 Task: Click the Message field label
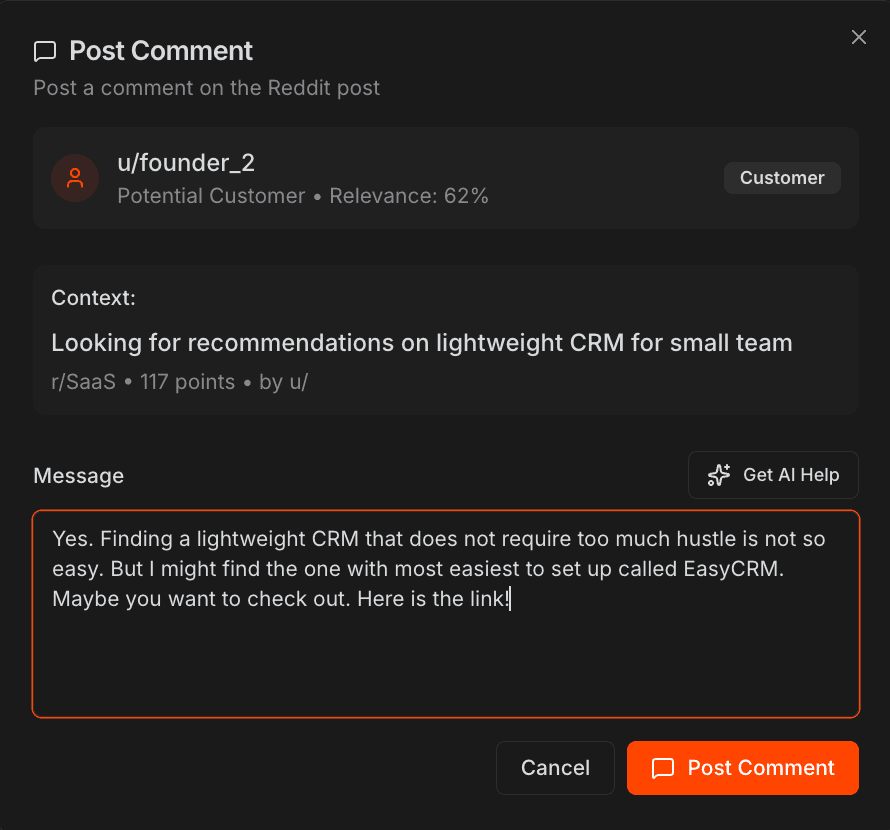point(78,475)
